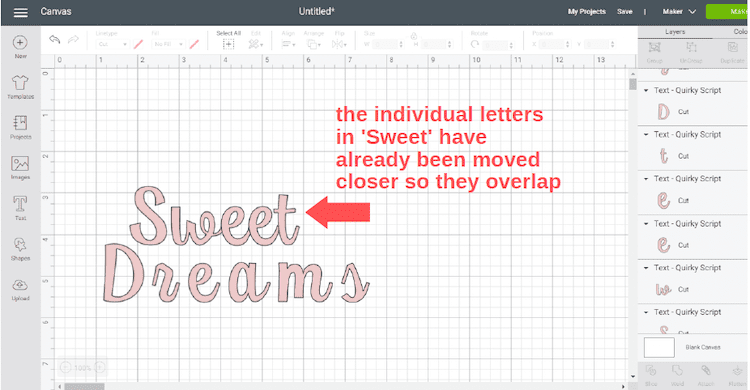
Task: Open the Maker machine dropdown
Action: 679,11
